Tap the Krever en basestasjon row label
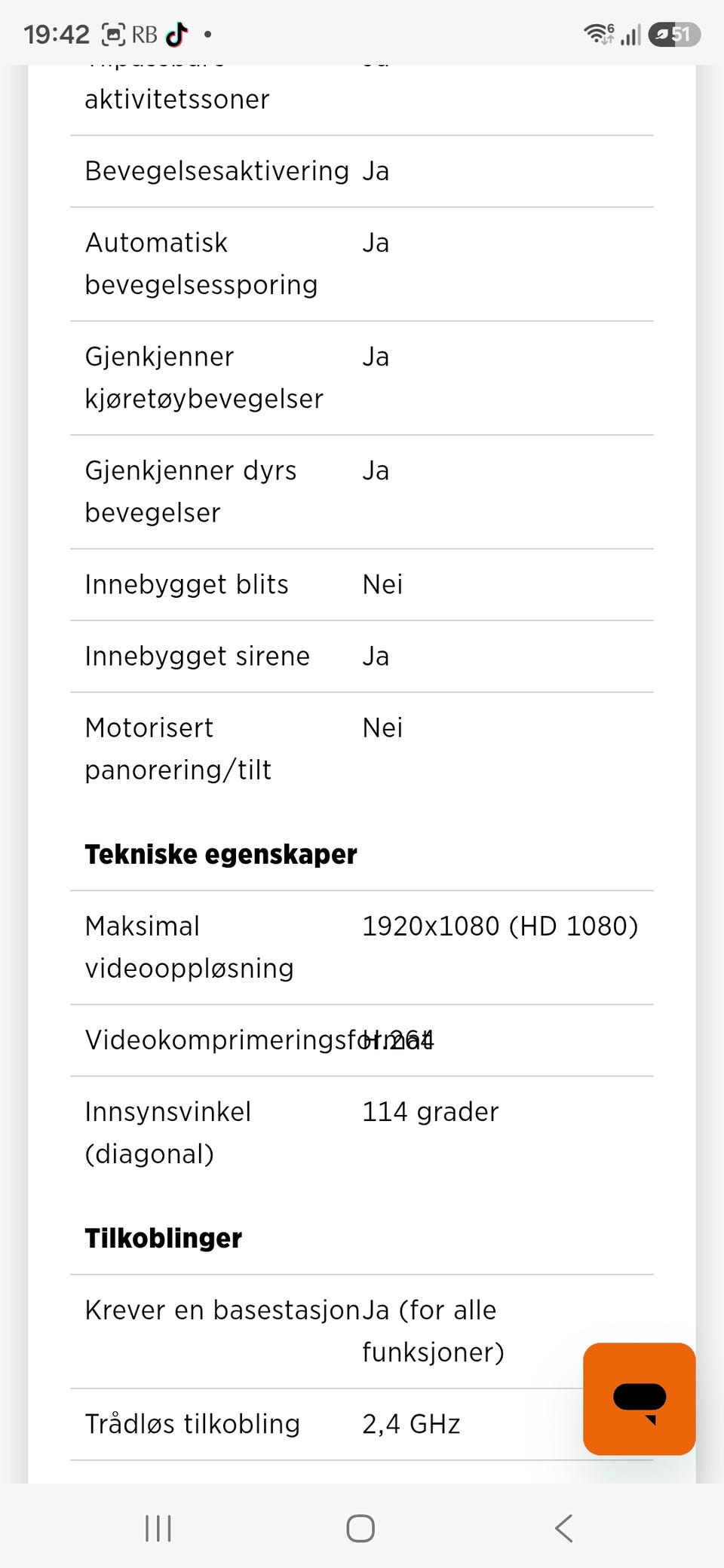Screen dimensions: 724x1568 tap(222, 1309)
